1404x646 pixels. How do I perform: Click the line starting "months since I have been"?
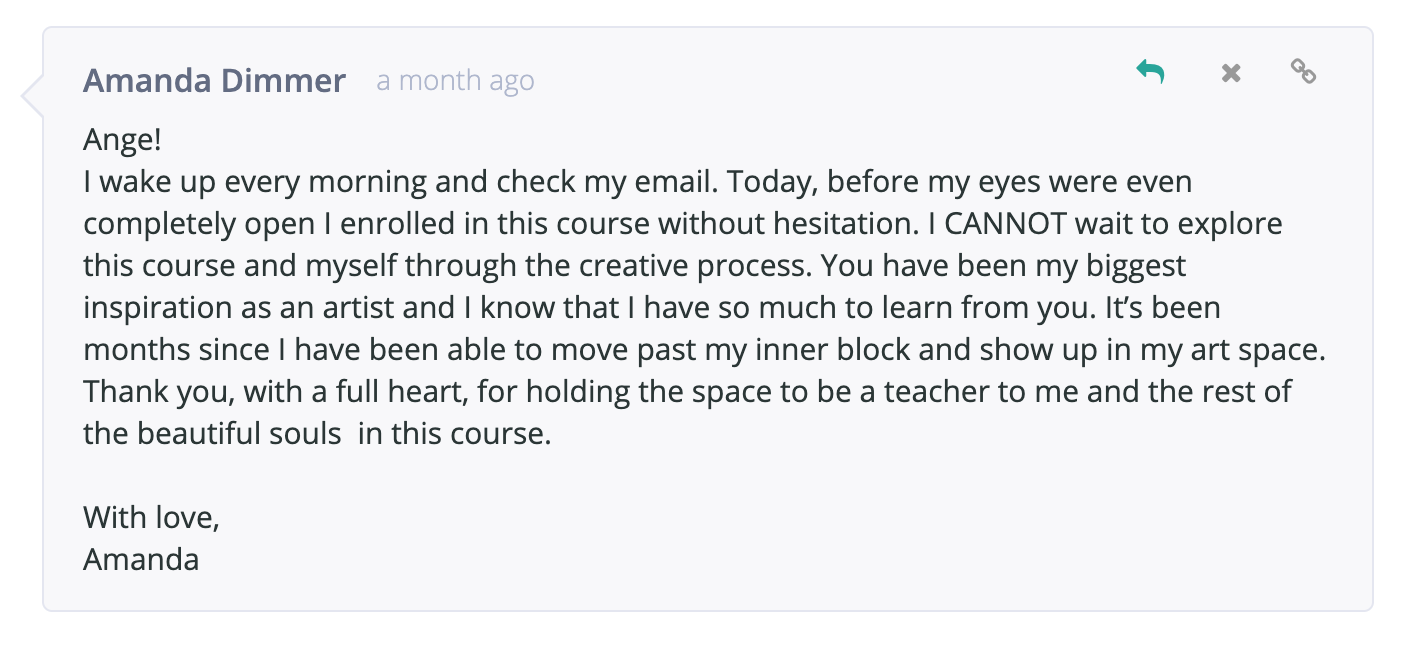click(x=705, y=351)
